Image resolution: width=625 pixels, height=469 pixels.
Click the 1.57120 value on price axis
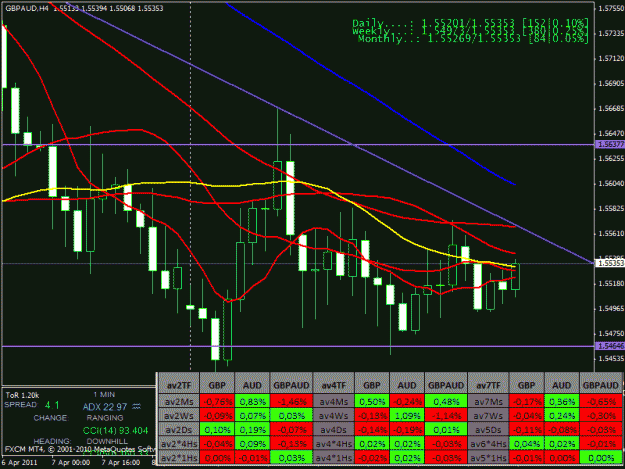pyautogui.click(x=611, y=59)
